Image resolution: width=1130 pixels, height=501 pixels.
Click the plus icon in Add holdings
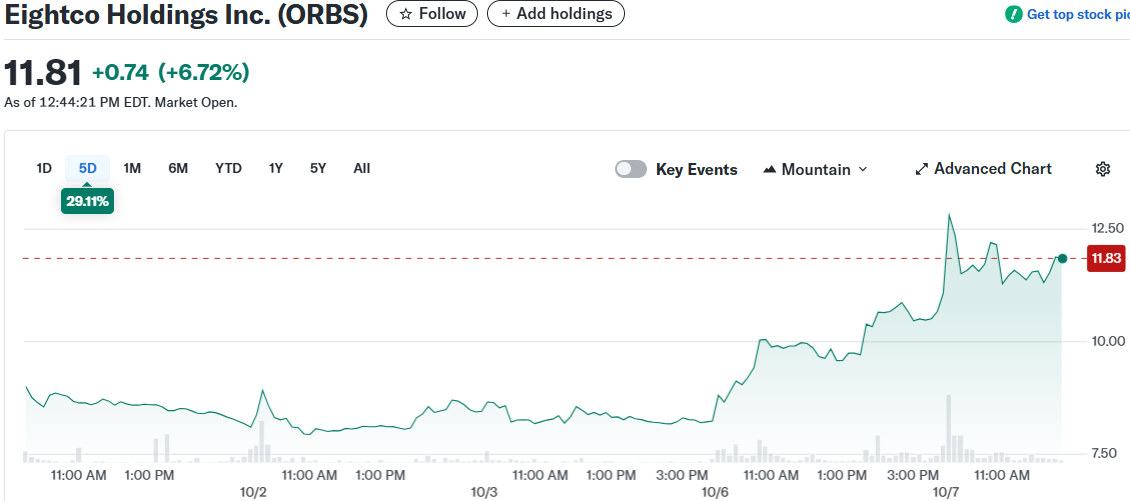pos(505,14)
